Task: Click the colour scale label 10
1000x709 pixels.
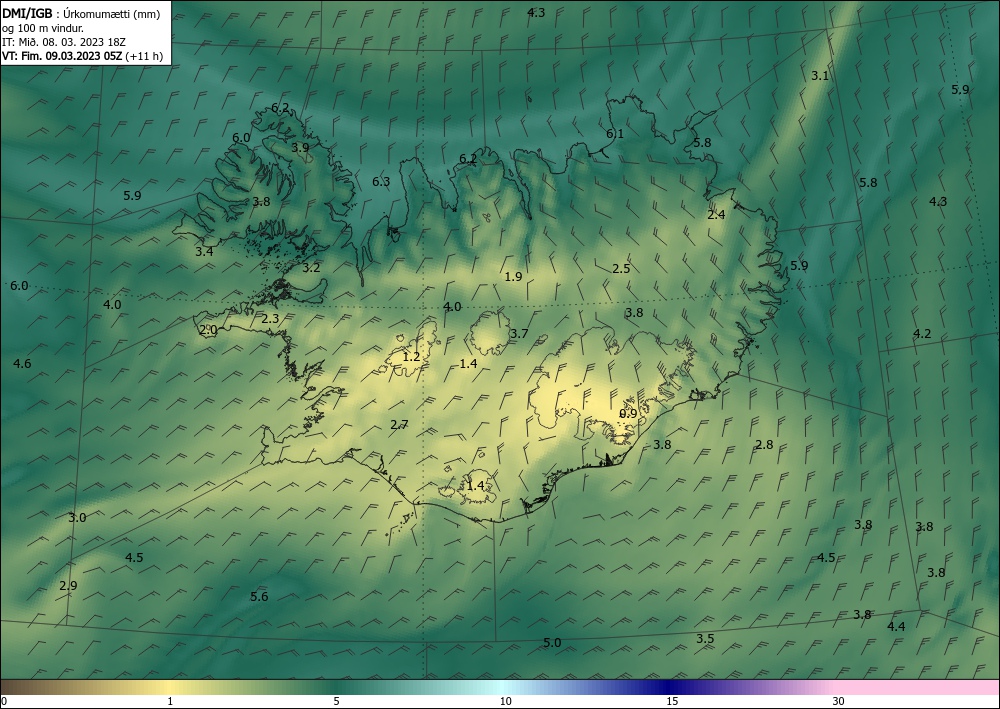Action: (505, 702)
